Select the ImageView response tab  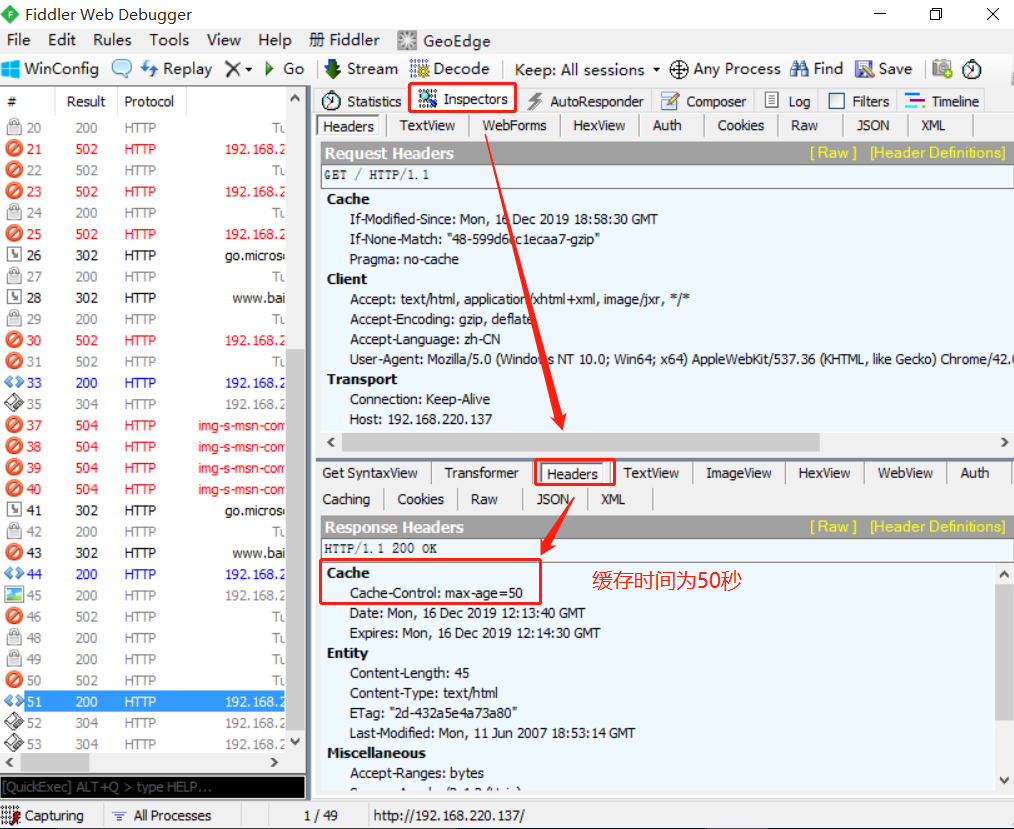739,473
